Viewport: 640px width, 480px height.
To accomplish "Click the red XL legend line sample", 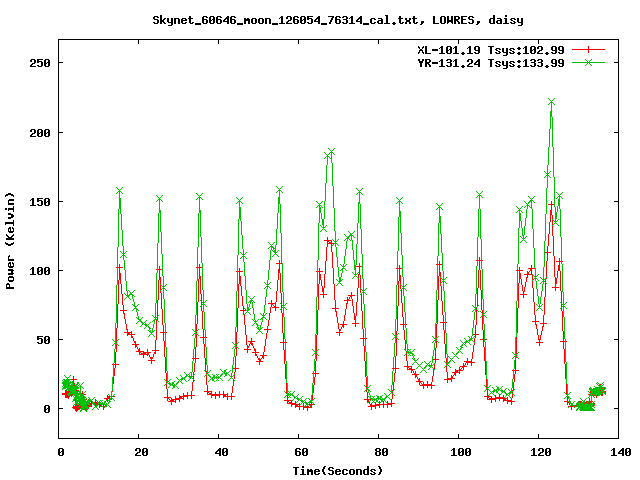I will pyautogui.click(x=588, y=50).
